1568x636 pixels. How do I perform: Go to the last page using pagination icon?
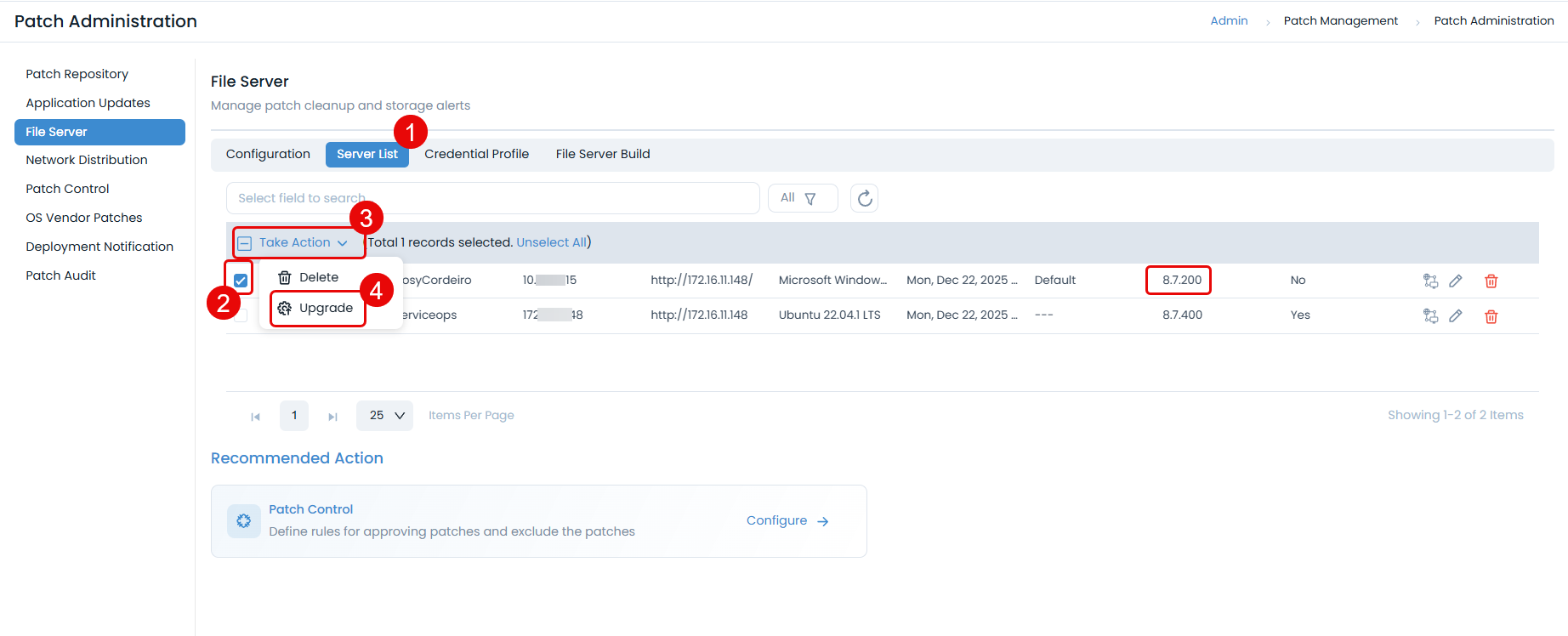332,417
